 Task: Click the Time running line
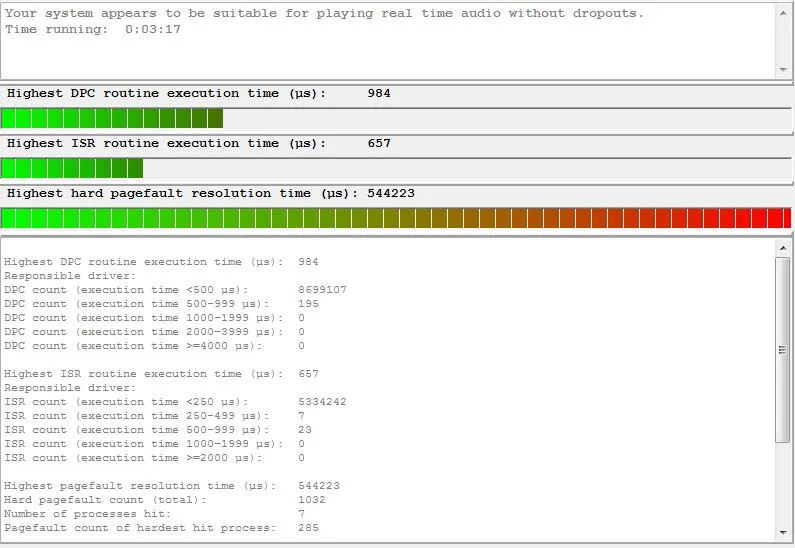(x=93, y=29)
